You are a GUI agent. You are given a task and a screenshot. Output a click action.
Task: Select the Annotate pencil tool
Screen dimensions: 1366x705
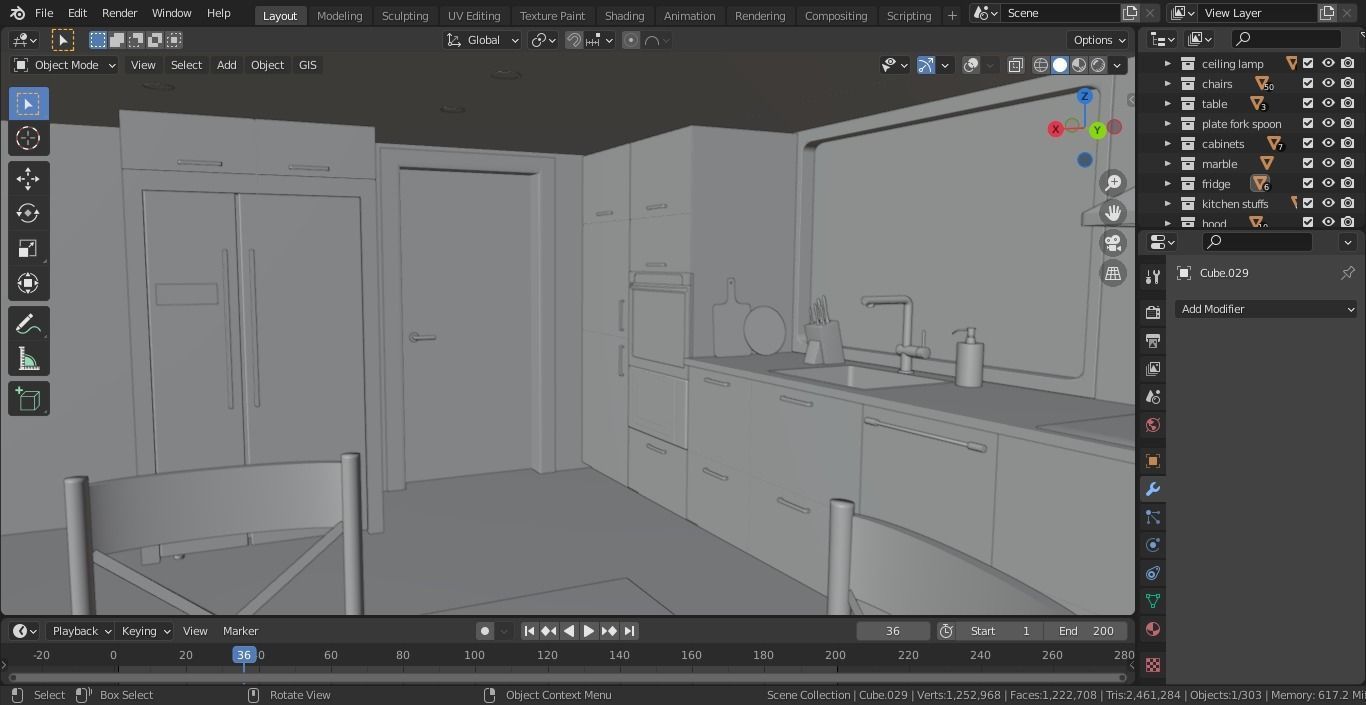click(28, 324)
